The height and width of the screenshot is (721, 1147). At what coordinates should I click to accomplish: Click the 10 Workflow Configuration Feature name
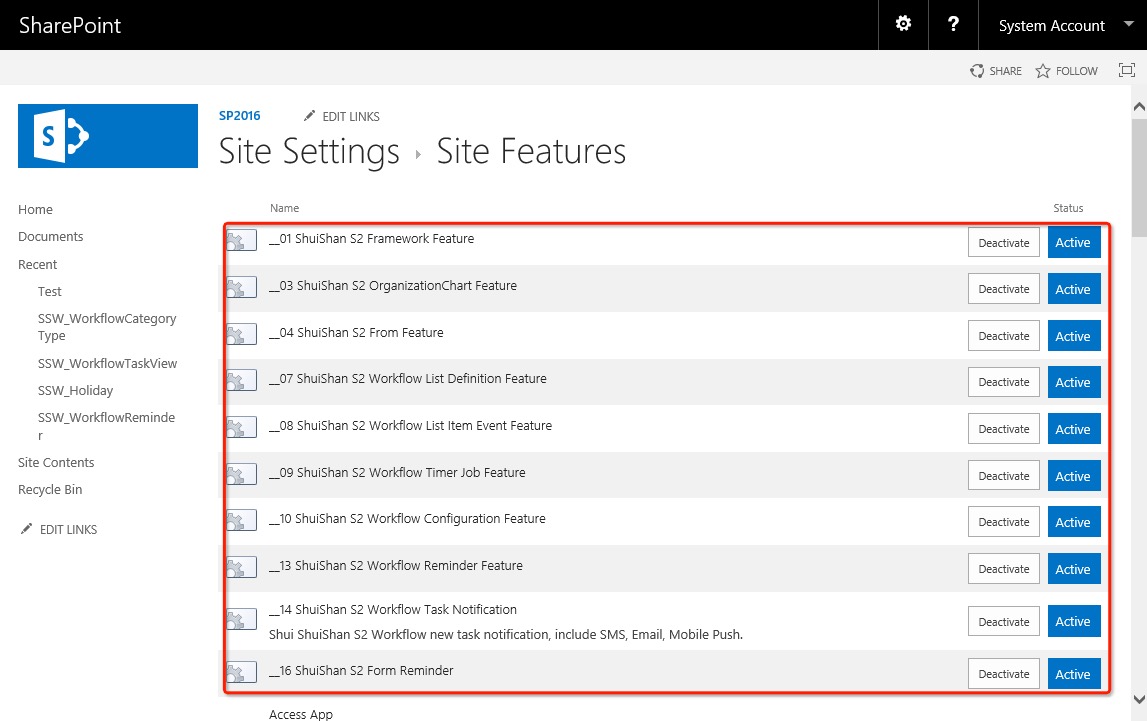407,518
